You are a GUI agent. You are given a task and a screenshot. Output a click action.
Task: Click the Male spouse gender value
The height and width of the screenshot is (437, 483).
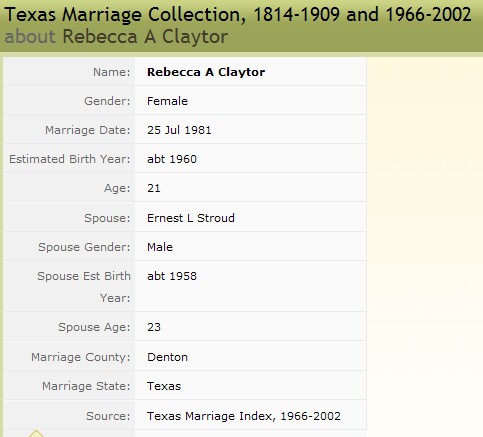160,247
